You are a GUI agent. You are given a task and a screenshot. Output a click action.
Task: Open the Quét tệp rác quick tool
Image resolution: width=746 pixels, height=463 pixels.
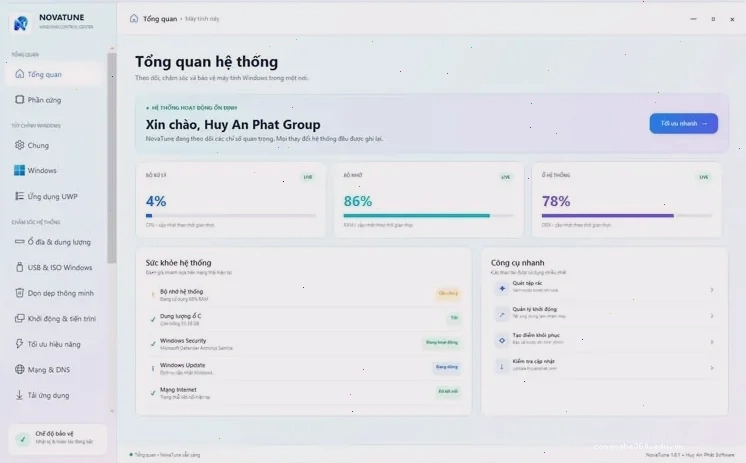pyautogui.click(x=604, y=288)
